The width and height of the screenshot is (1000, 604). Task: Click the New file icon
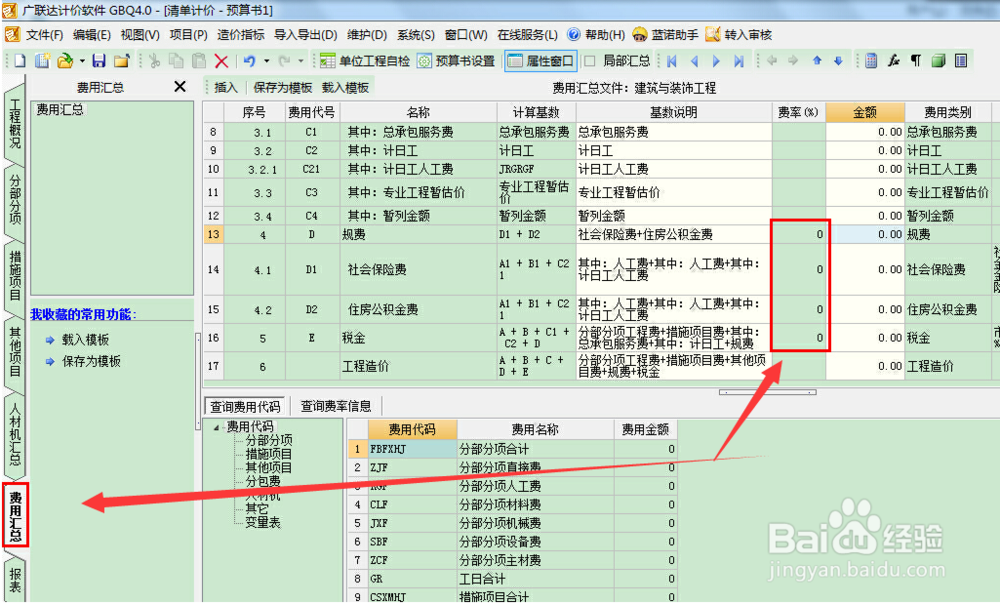(20, 61)
